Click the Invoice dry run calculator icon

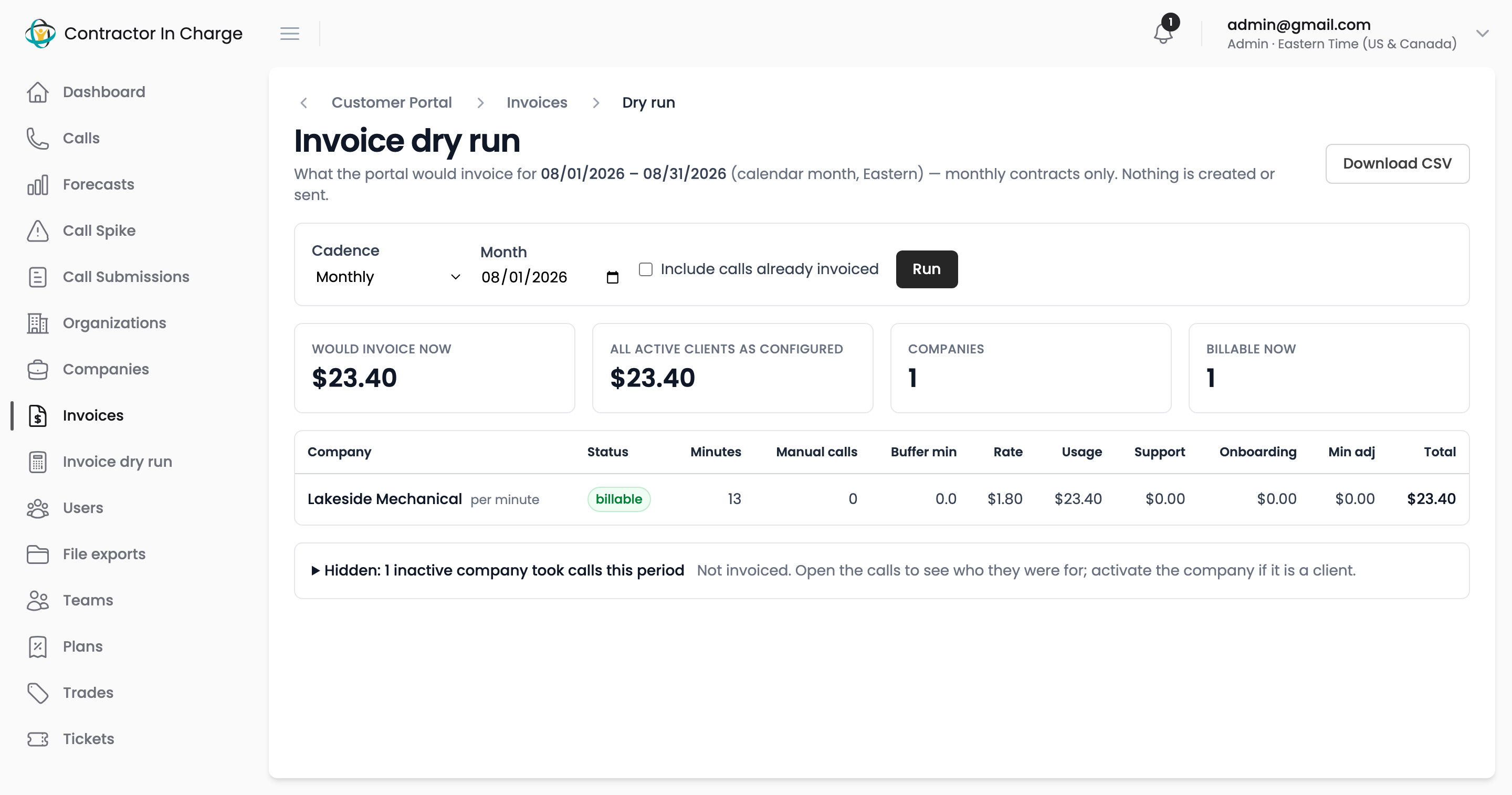[38, 462]
